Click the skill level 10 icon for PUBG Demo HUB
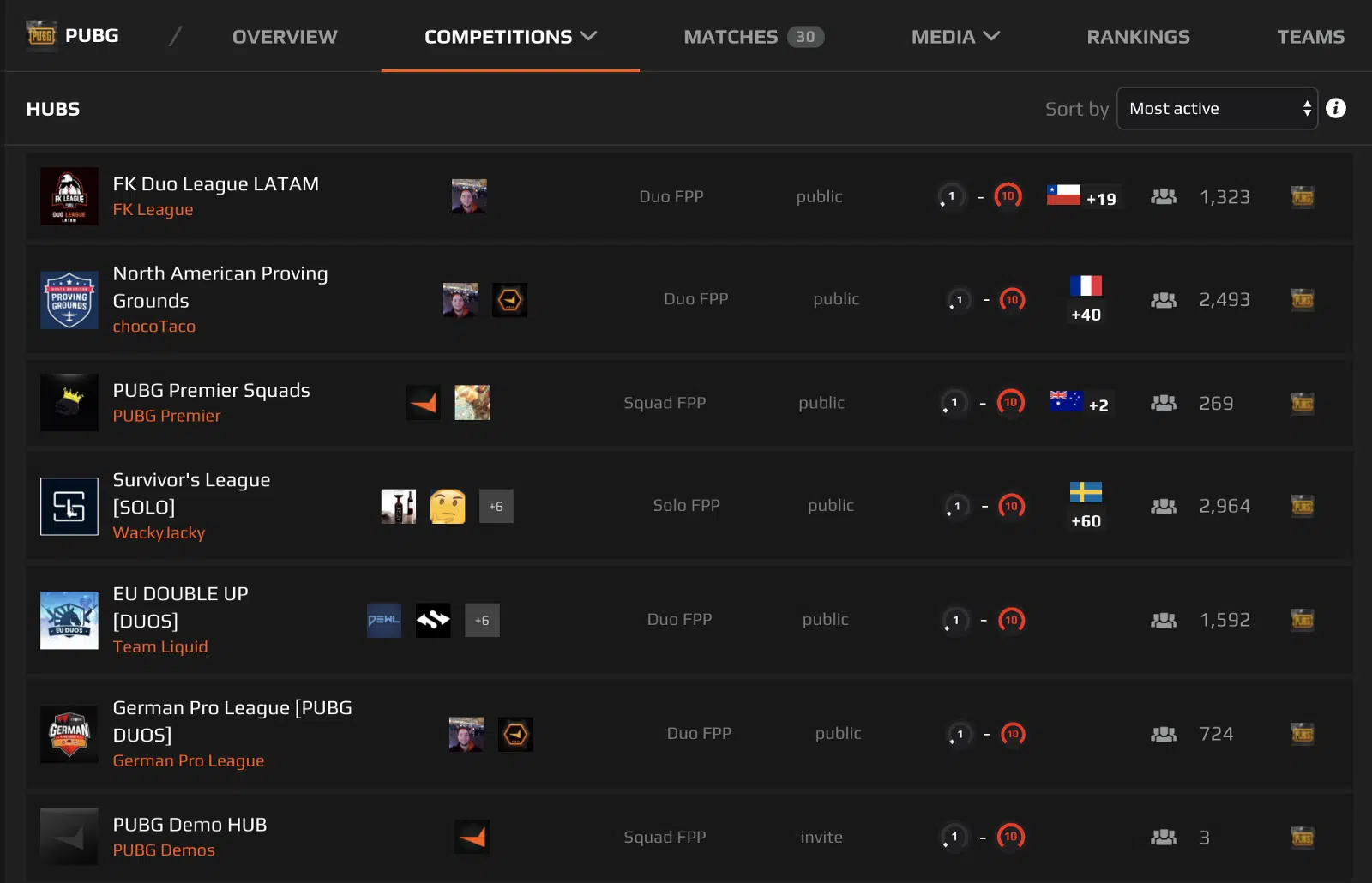 point(1010,837)
